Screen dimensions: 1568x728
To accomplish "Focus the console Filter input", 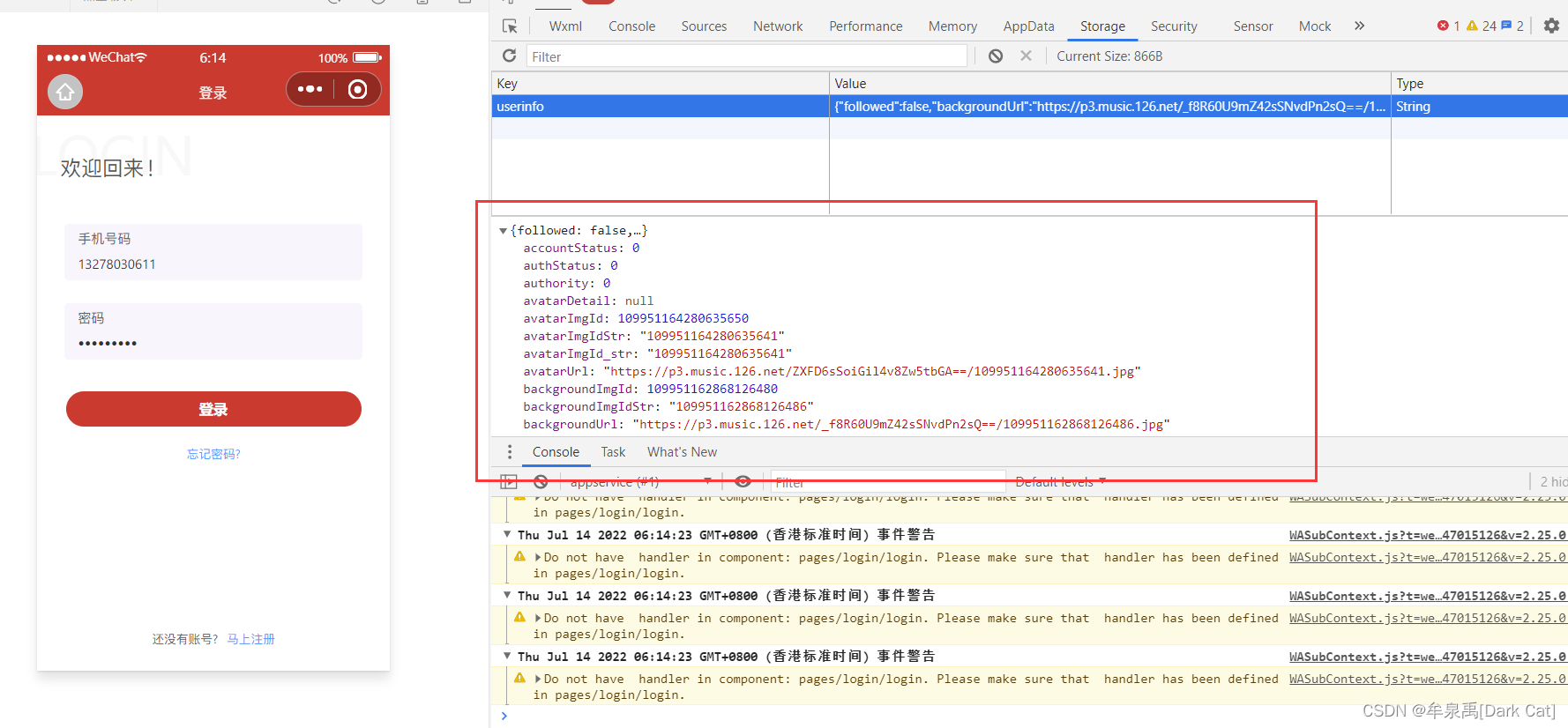I will tap(888, 482).
